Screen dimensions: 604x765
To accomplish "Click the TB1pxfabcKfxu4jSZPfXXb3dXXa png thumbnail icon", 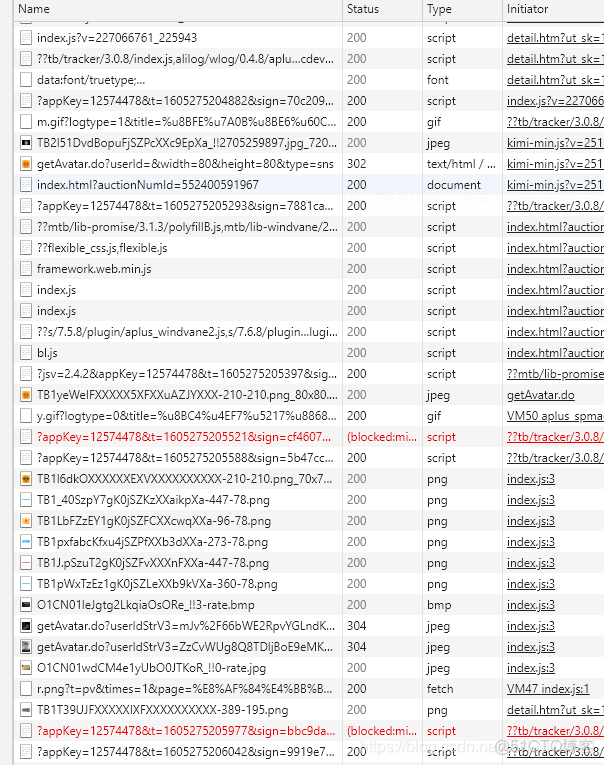I will 26,542.
